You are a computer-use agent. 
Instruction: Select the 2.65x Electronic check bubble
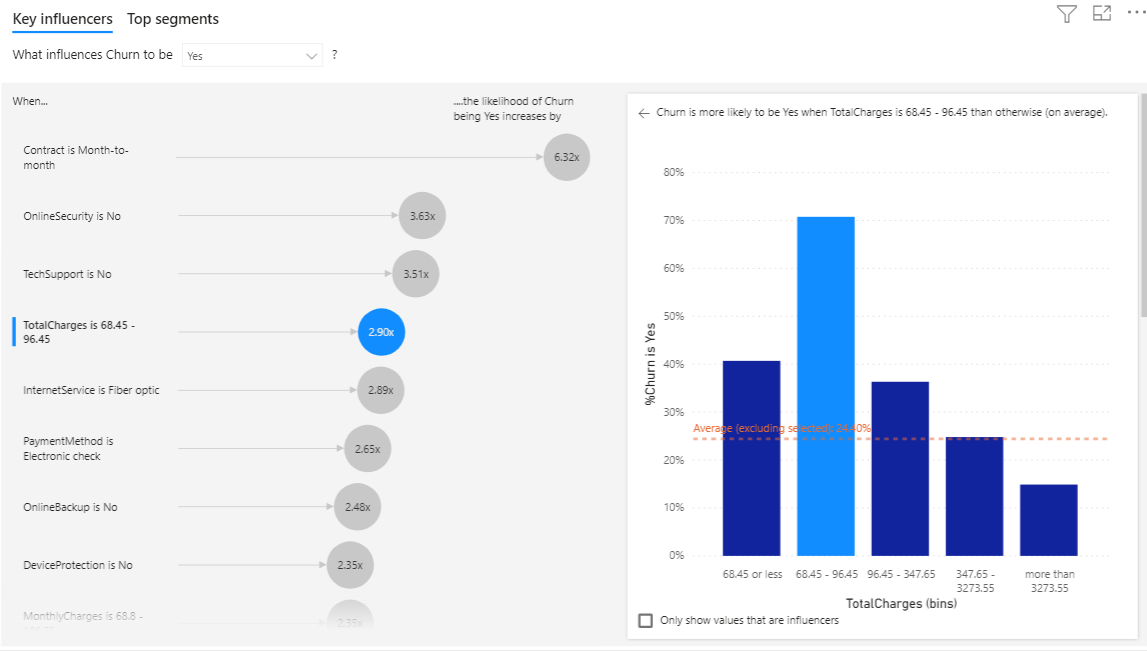(367, 449)
